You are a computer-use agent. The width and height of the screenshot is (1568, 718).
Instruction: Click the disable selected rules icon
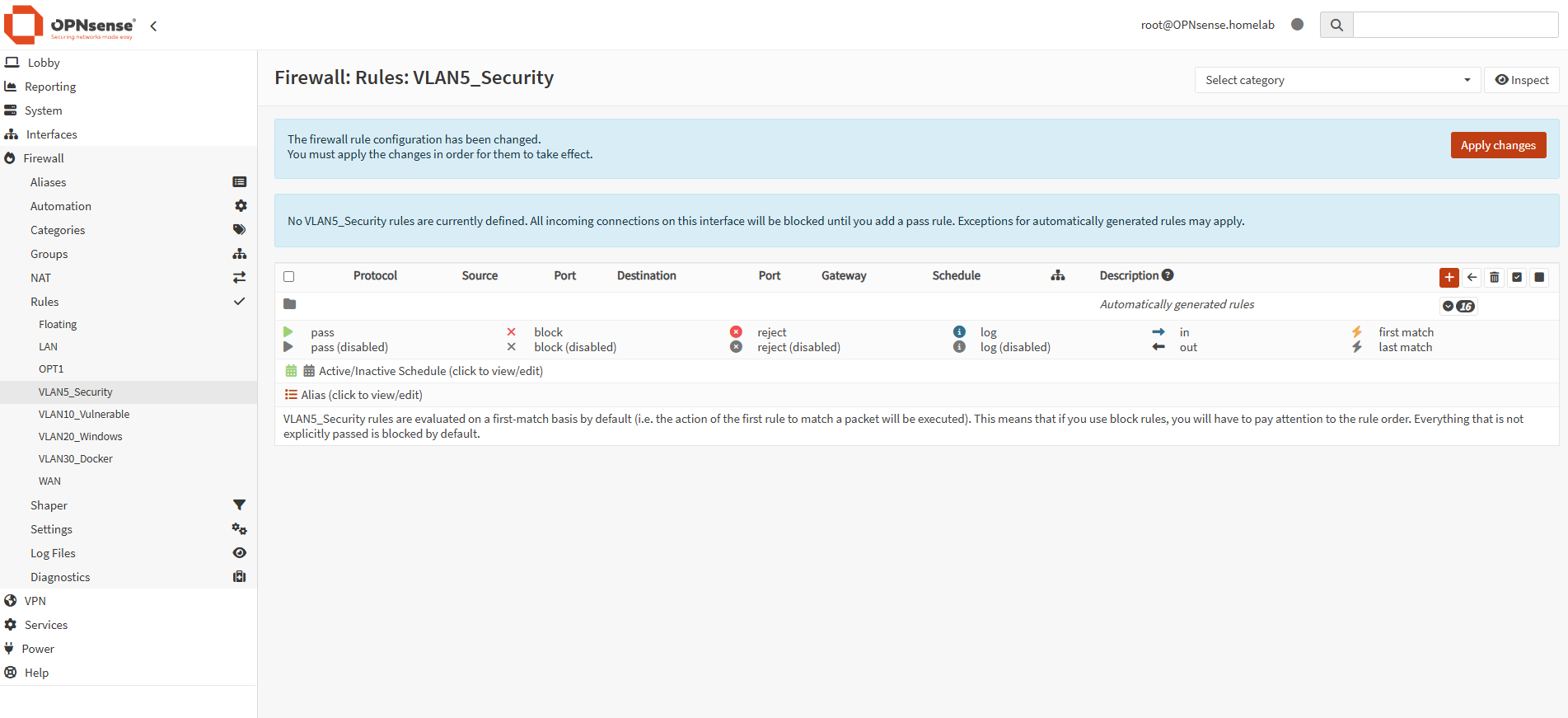pos(1539,277)
